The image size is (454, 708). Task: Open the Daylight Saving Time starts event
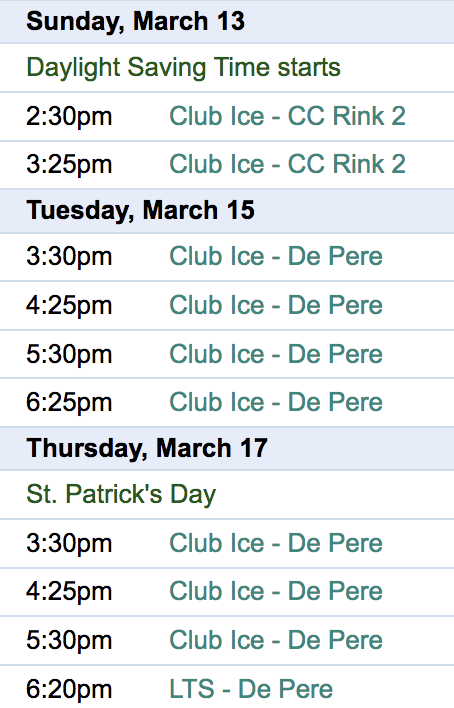click(x=183, y=68)
